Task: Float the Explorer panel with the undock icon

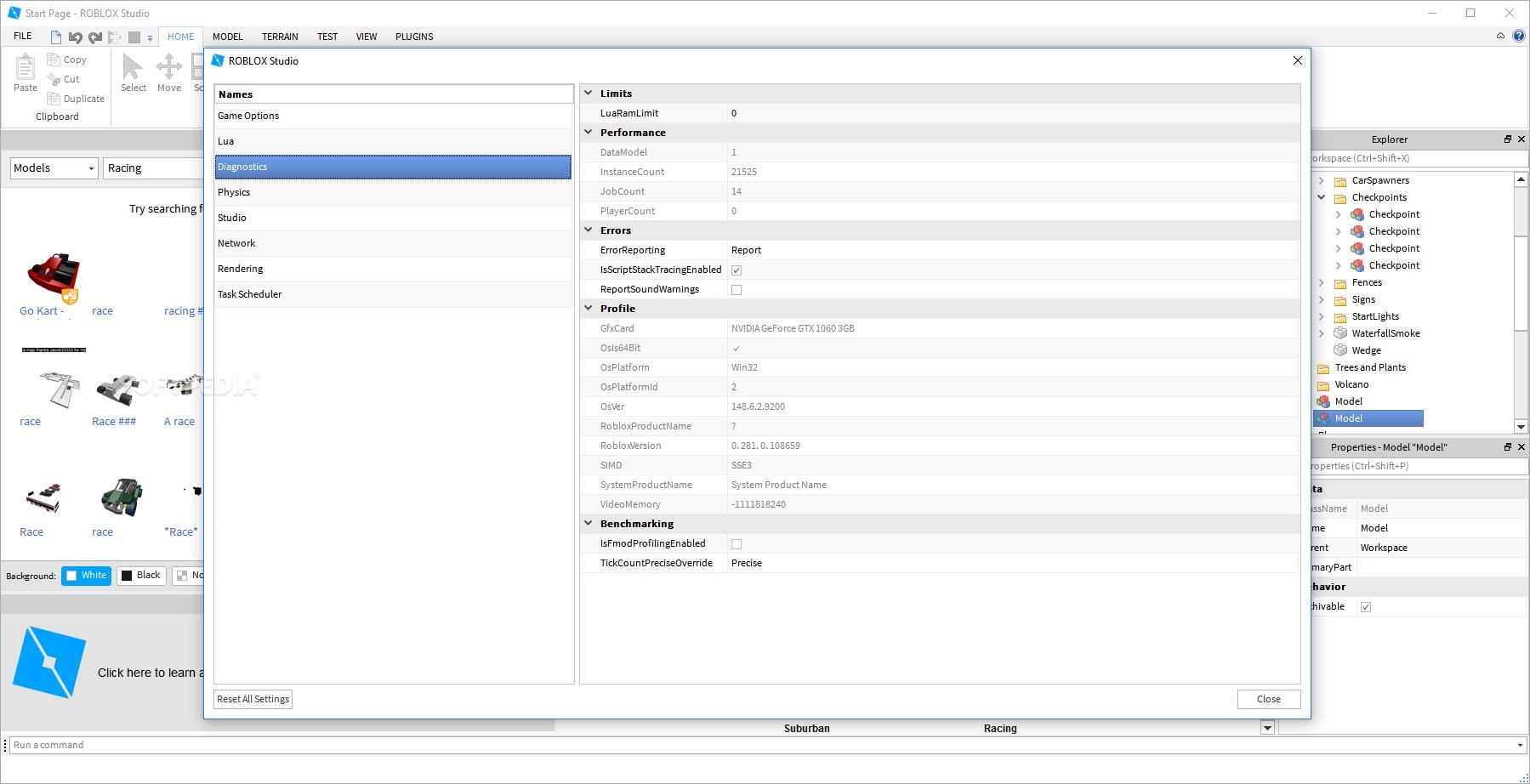Action: click(1508, 139)
